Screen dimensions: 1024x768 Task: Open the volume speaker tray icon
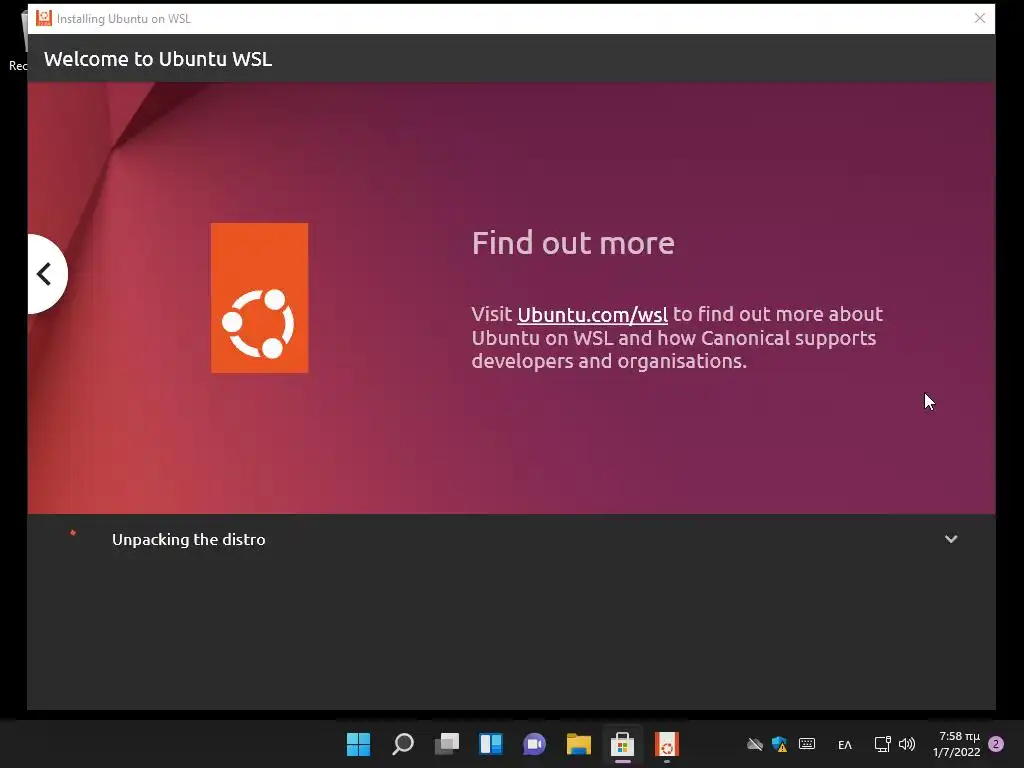click(907, 744)
